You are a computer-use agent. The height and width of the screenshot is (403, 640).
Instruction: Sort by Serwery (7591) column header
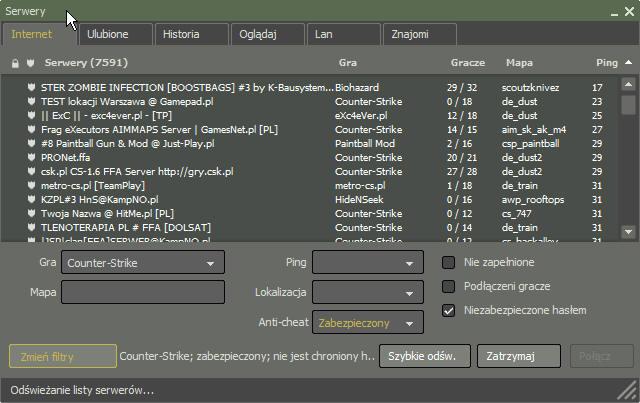coord(86,62)
